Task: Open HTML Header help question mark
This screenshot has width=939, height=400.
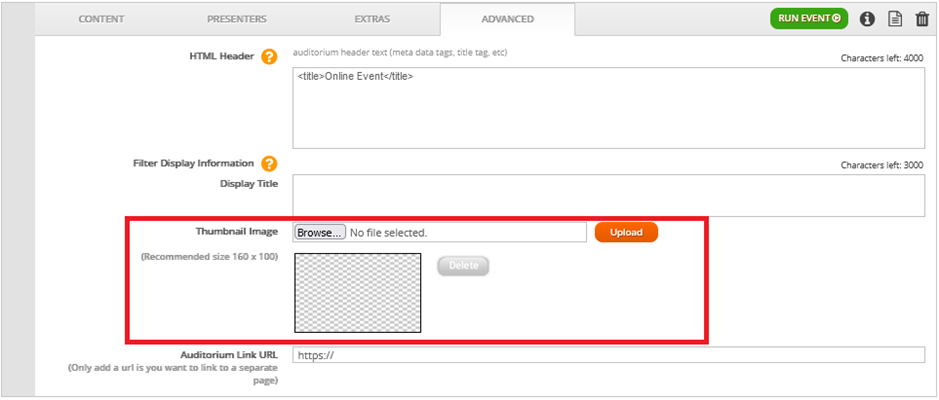Action: [269, 57]
